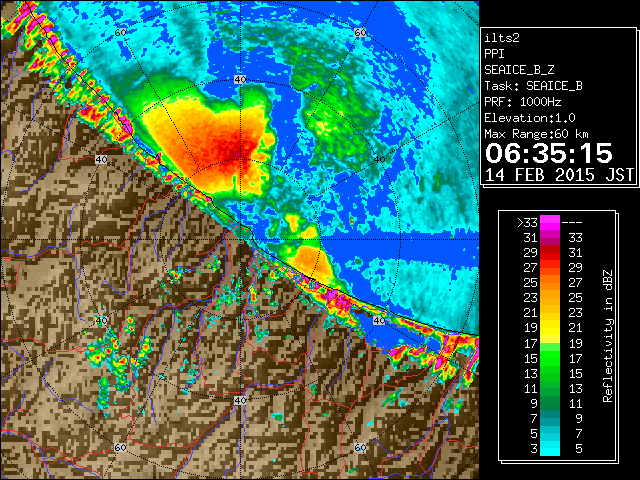The width and height of the screenshot is (640, 480).
Task: Click the "---" label beside the top legend swatch
Action: pyautogui.click(x=572, y=223)
